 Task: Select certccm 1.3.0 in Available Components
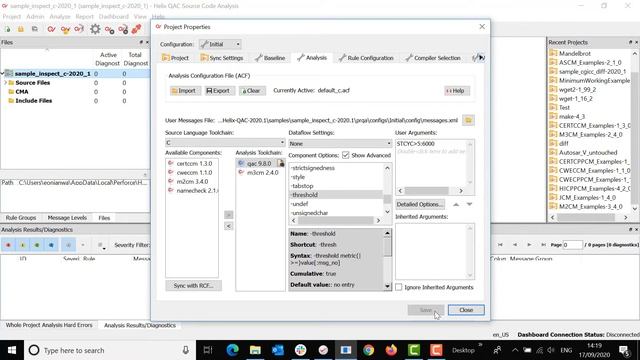[x=192, y=164]
